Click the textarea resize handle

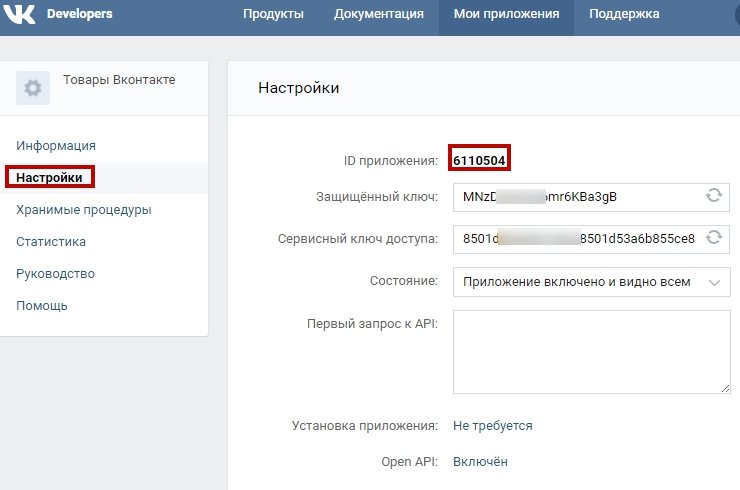point(725,389)
